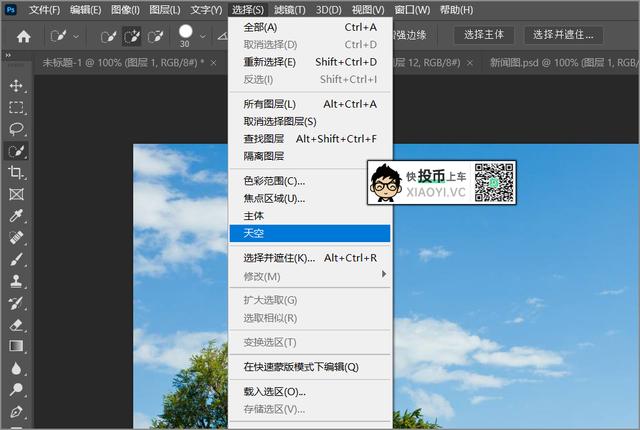640x430 pixels.
Task: Choose highlighted 天空 menu entry
Action: pos(310,233)
